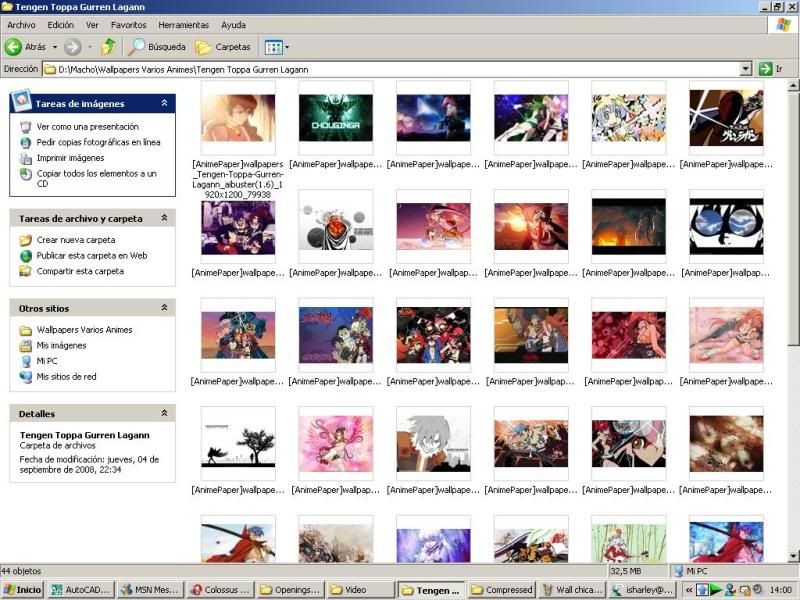The width and height of the screenshot is (800, 600).
Task: Open the Ayuda menu
Action: click(x=234, y=25)
